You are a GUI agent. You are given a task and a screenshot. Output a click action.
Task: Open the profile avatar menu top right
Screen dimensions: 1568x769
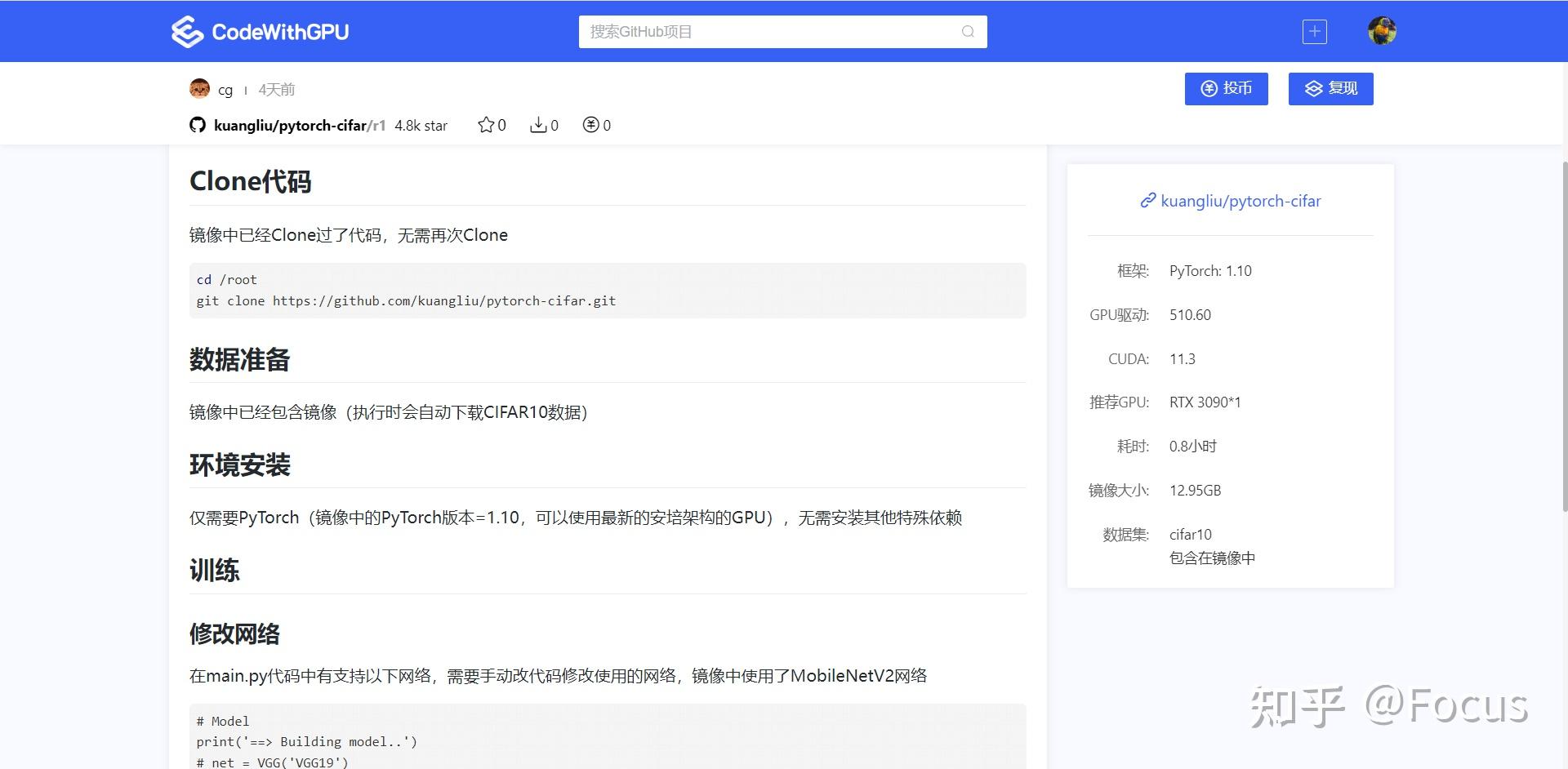click(x=1382, y=31)
